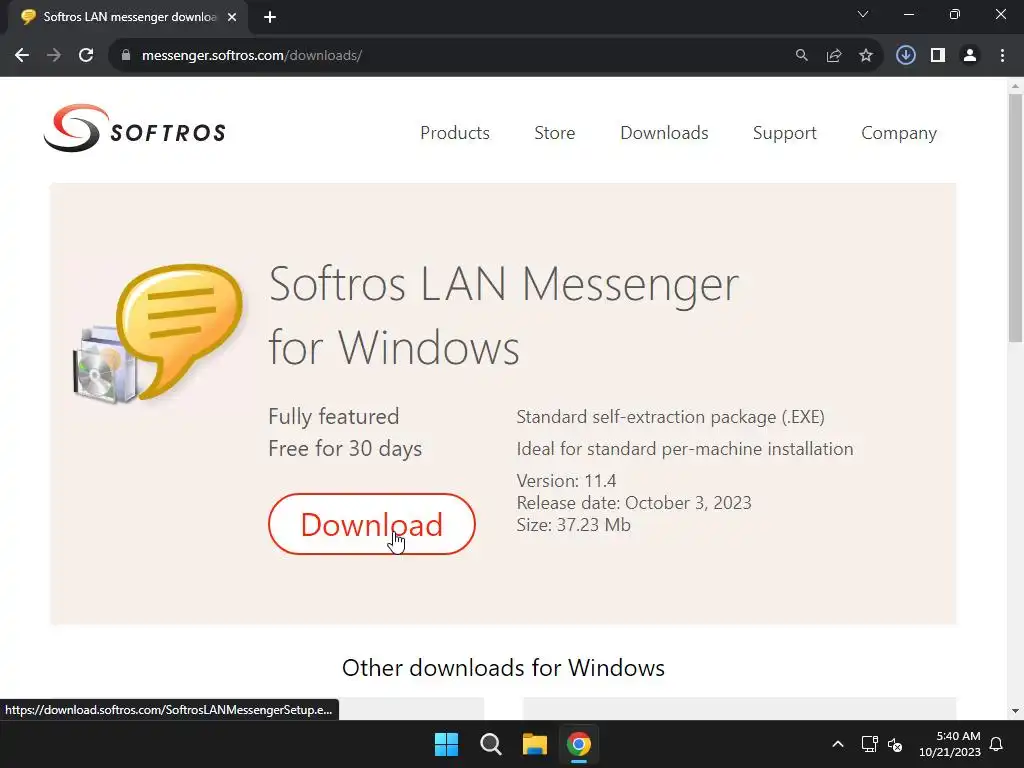Click 'Ideal for standard per-machine installation' text
The image size is (1024, 768).
pyautogui.click(x=684, y=449)
